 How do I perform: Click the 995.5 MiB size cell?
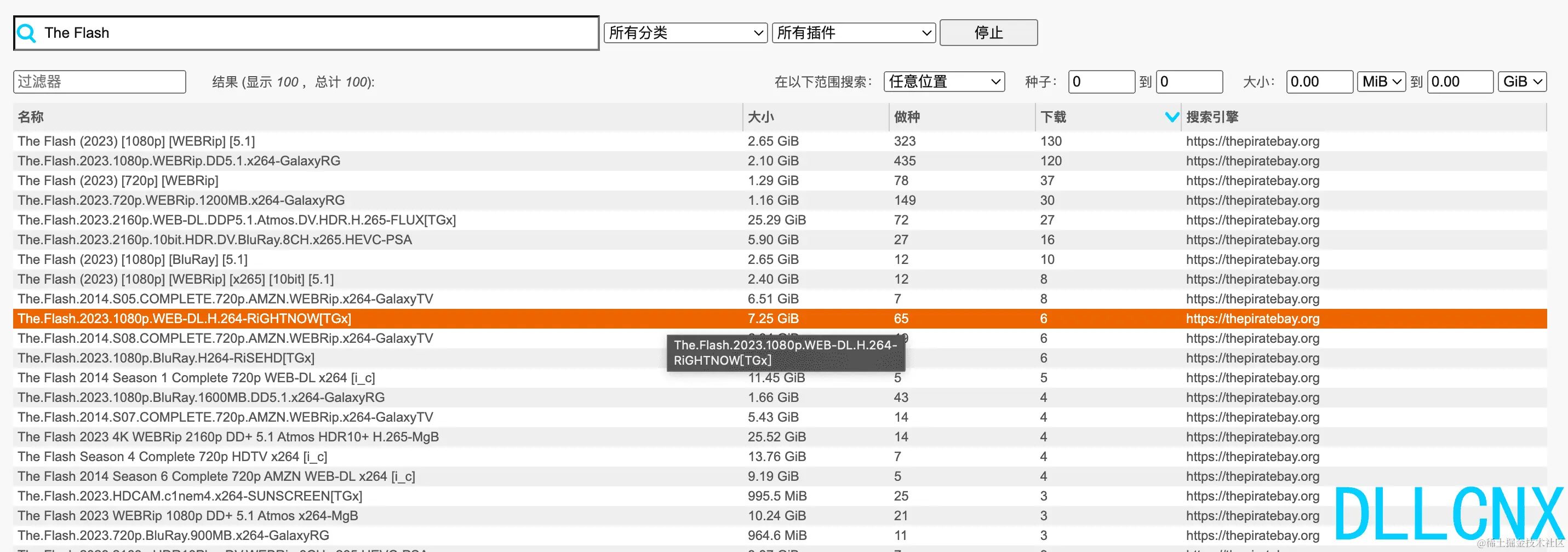click(x=777, y=496)
